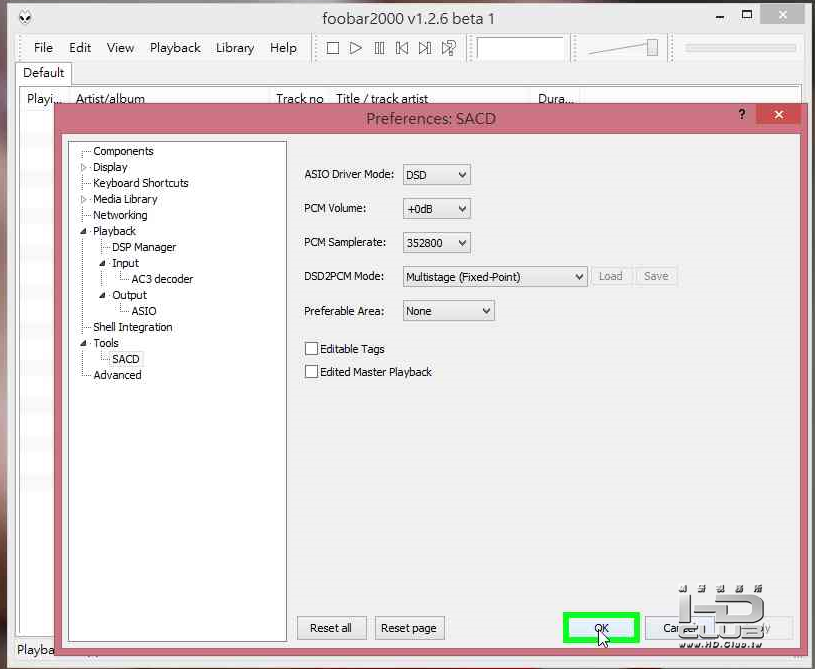The height and width of the screenshot is (669, 815).
Task: Enable the Editable Tags checkbox
Action: [x=311, y=348]
